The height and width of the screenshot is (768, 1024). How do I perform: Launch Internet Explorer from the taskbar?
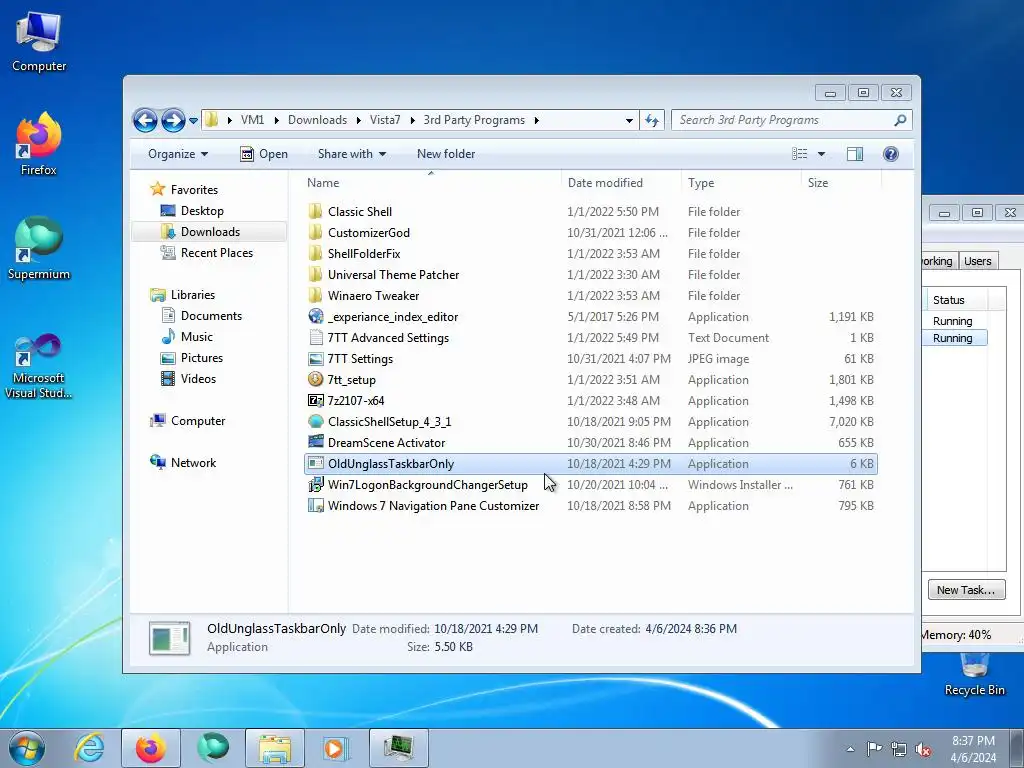click(89, 748)
